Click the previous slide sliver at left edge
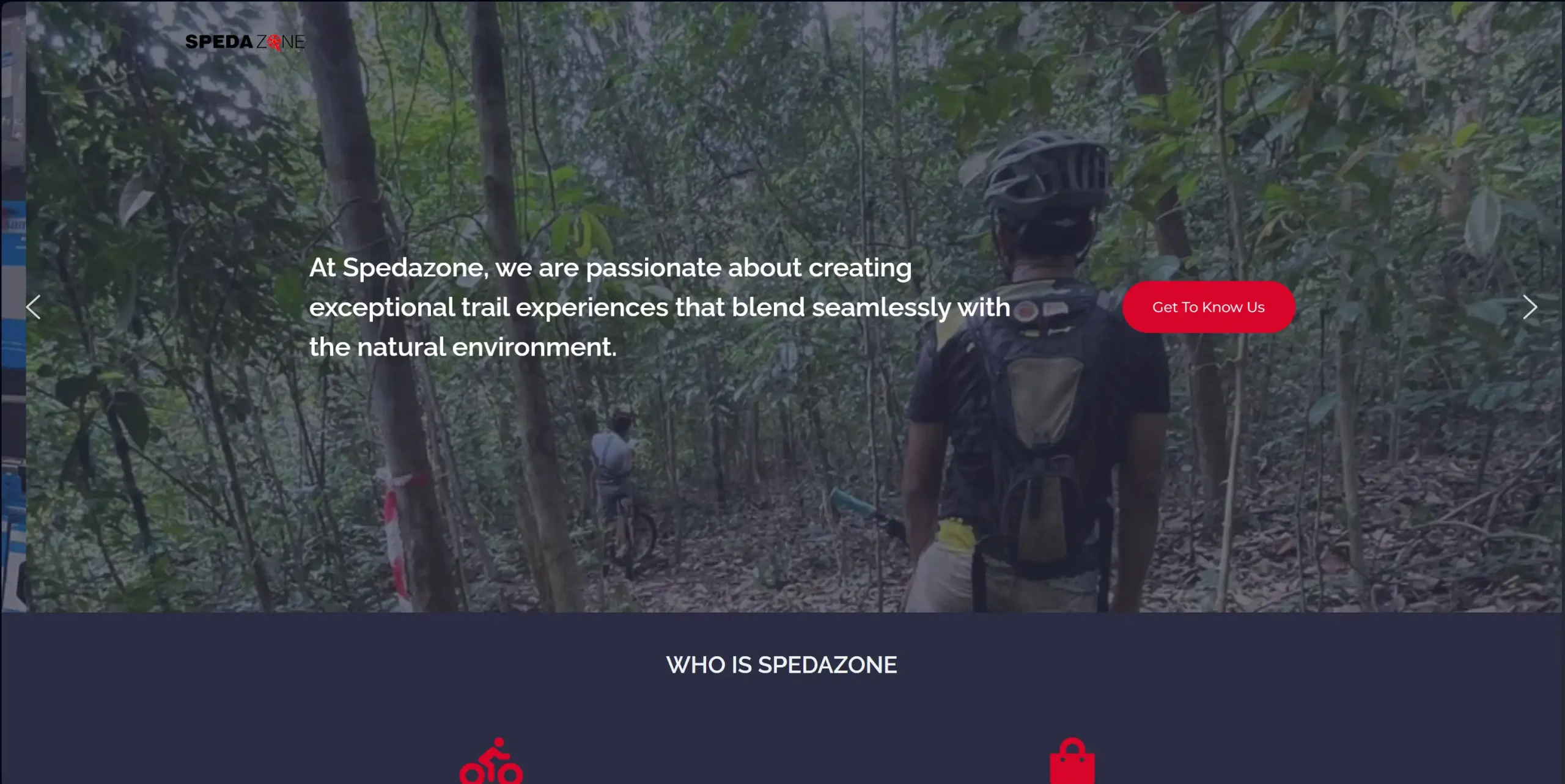 [x=13, y=306]
